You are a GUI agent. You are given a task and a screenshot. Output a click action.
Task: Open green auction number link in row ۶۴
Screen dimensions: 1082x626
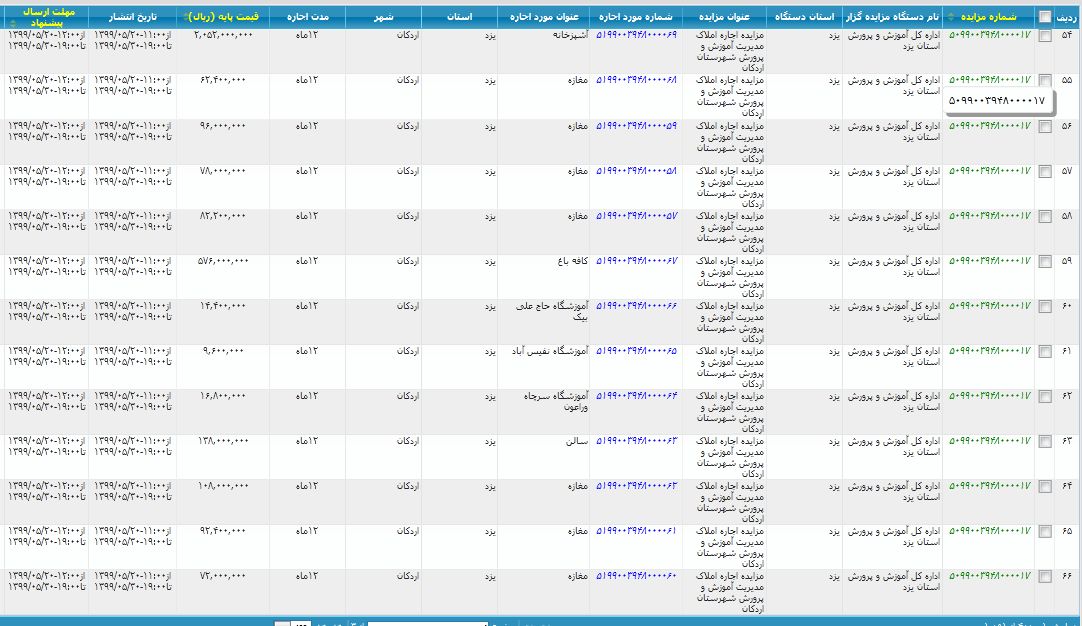(x=989, y=485)
